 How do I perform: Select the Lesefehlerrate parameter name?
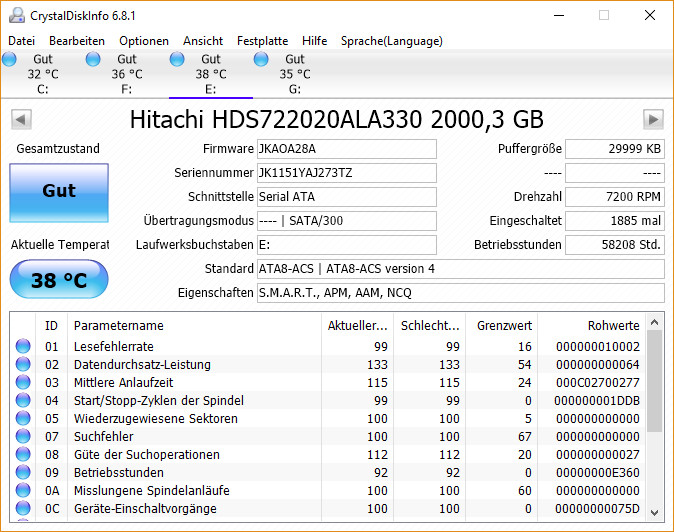[113, 346]
